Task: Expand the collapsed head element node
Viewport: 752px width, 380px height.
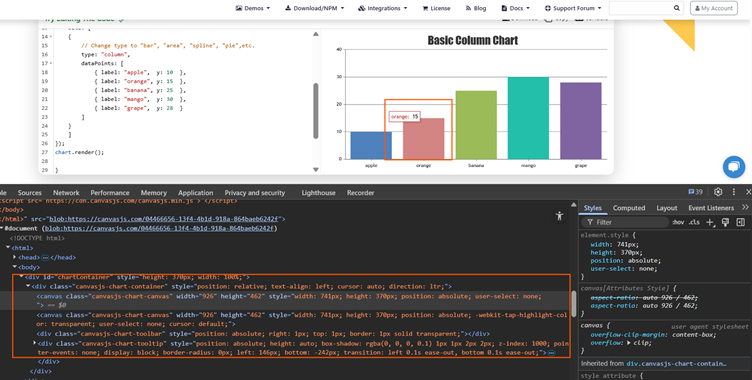Action: (x=14, y=257)
